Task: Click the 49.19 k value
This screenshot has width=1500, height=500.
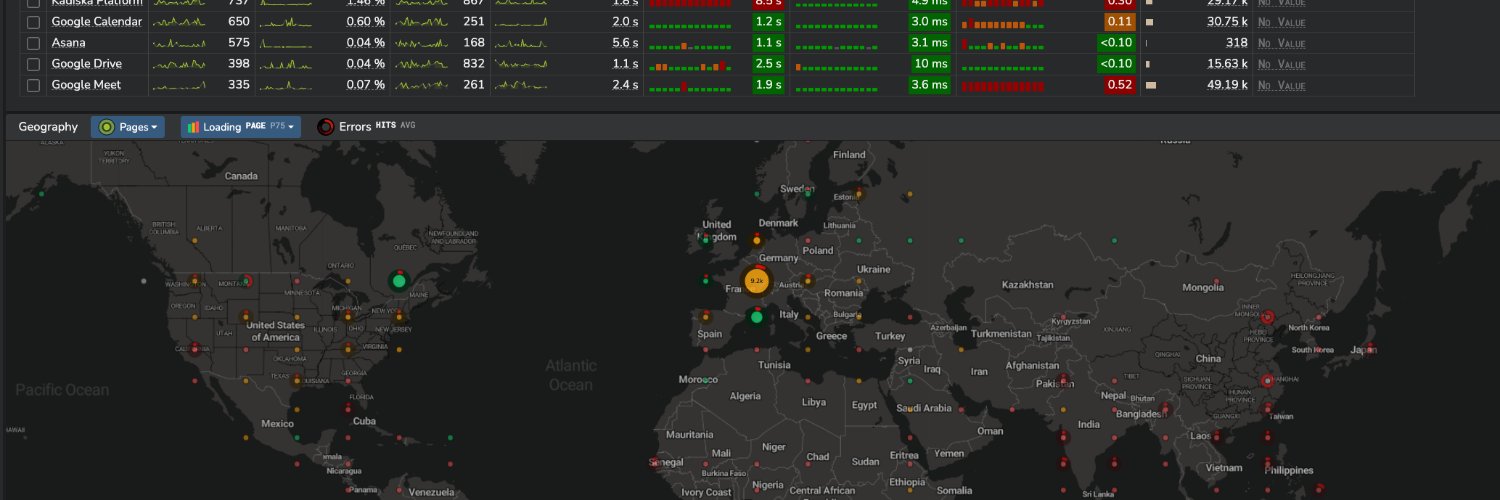Action: coord(1227,85)
